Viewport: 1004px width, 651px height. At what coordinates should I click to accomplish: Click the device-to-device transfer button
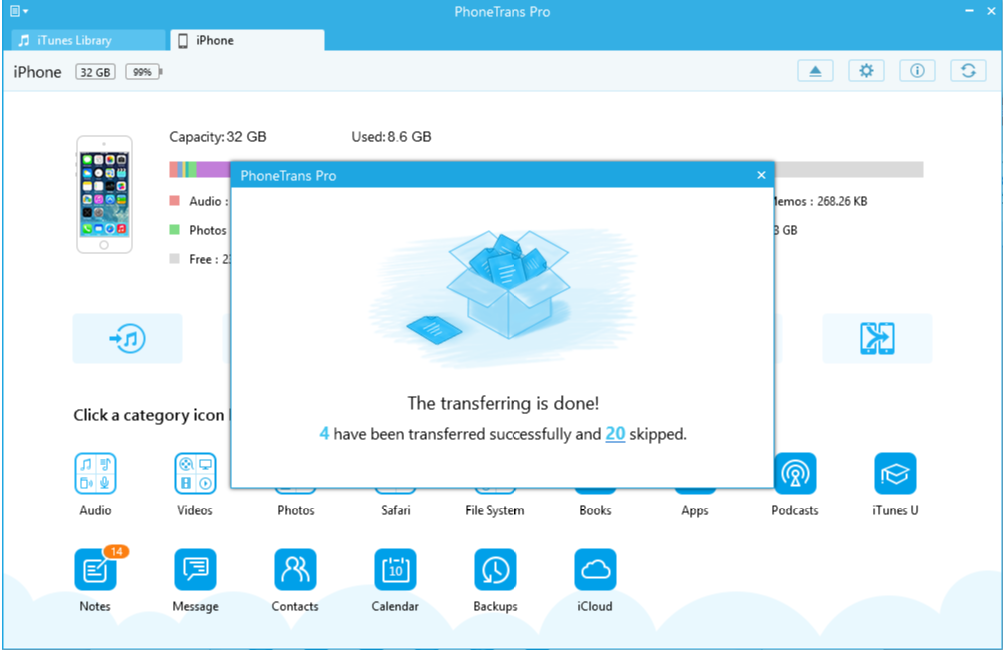(x=877, y=339)
